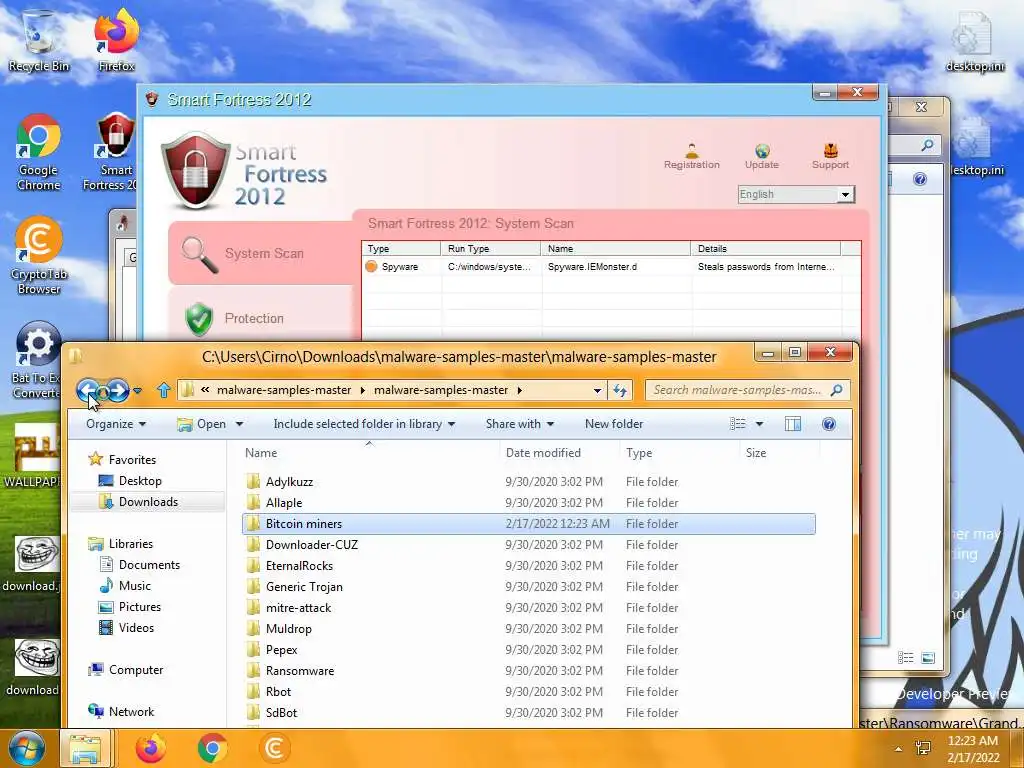The width and height of the screenshot is (1024, 768).
Task: Open the view options dropdown arrow
Action: click(x=759, y=424)
